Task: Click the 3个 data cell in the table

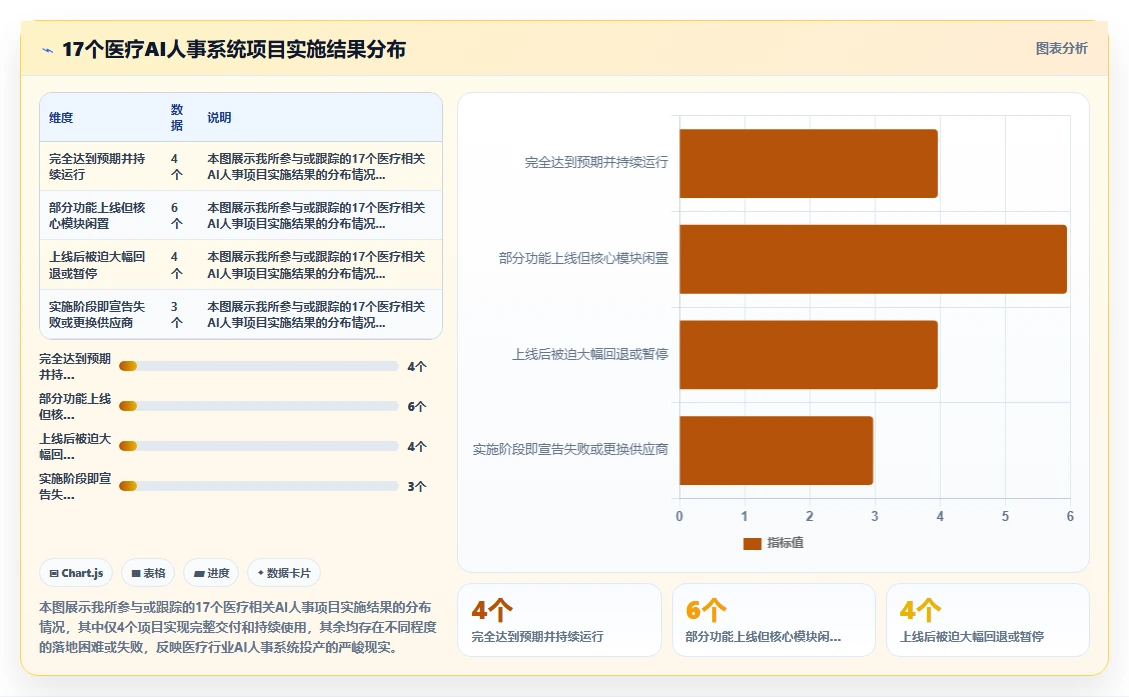Action: 180,315
